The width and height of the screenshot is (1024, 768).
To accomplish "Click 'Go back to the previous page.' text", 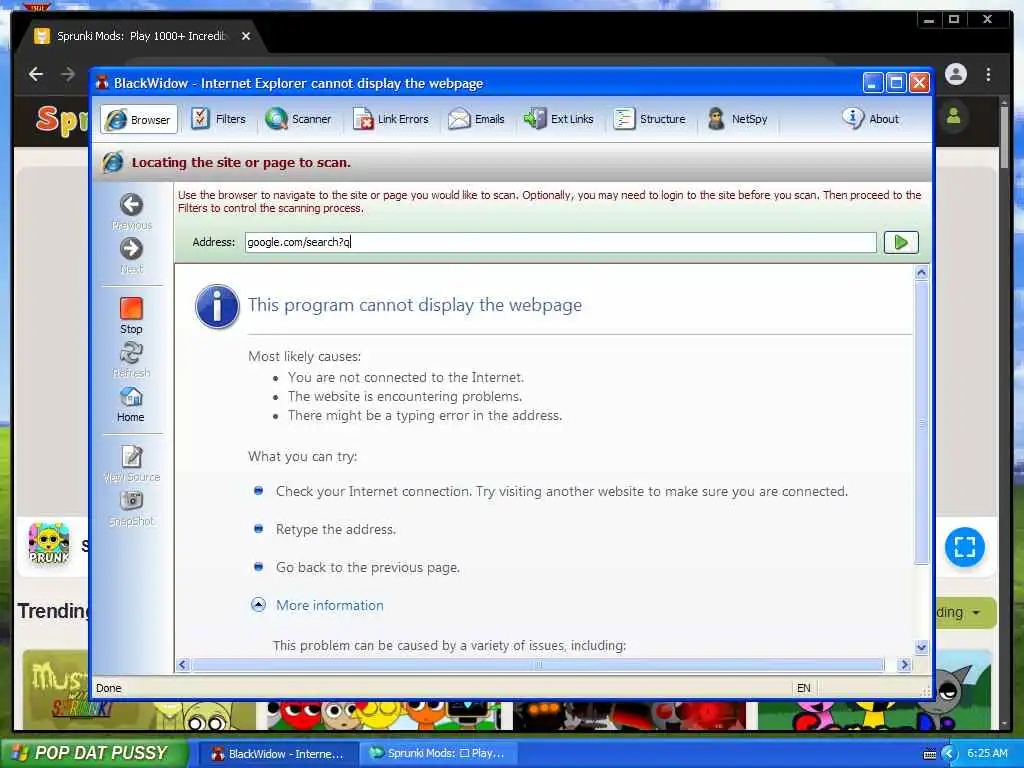I will [368, 568].
